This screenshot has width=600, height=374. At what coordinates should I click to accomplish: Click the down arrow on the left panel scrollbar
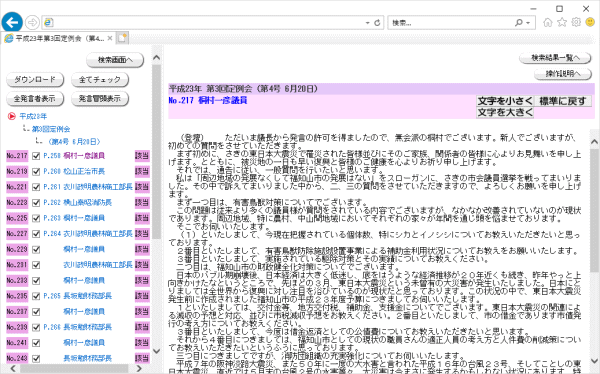156,351
